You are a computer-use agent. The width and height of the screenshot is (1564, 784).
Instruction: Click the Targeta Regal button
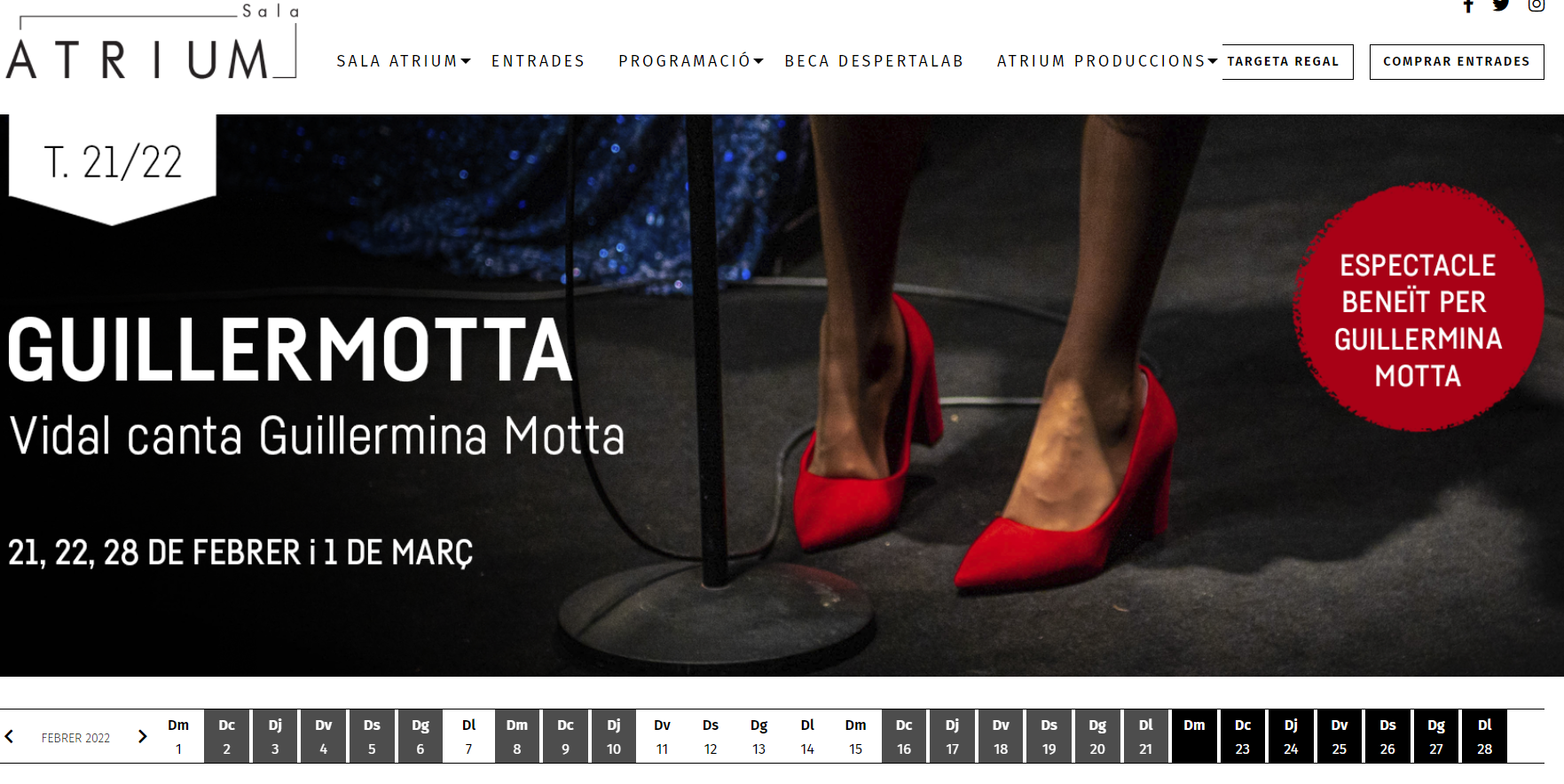1287,62
